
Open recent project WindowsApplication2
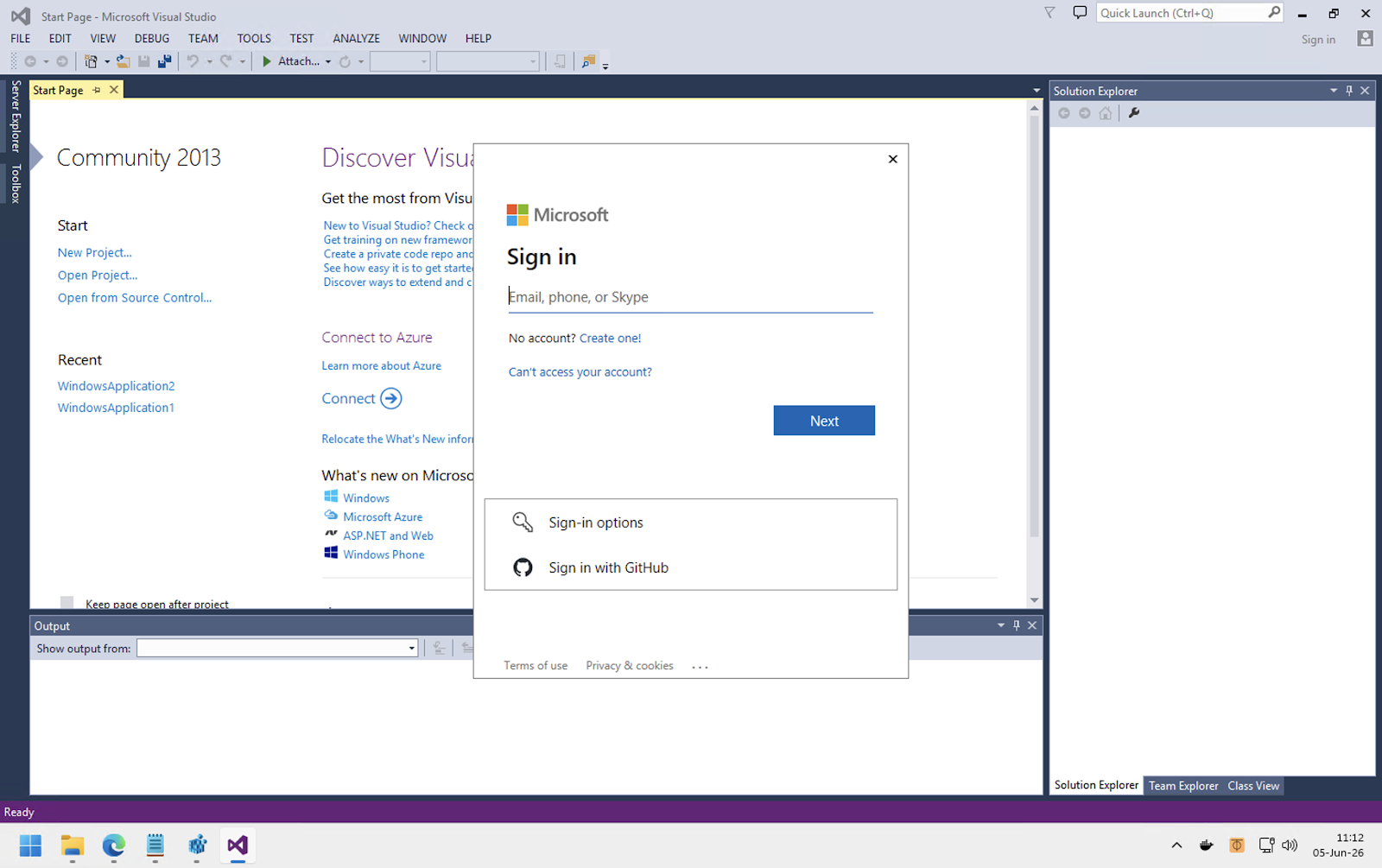[x=117, y=386]
